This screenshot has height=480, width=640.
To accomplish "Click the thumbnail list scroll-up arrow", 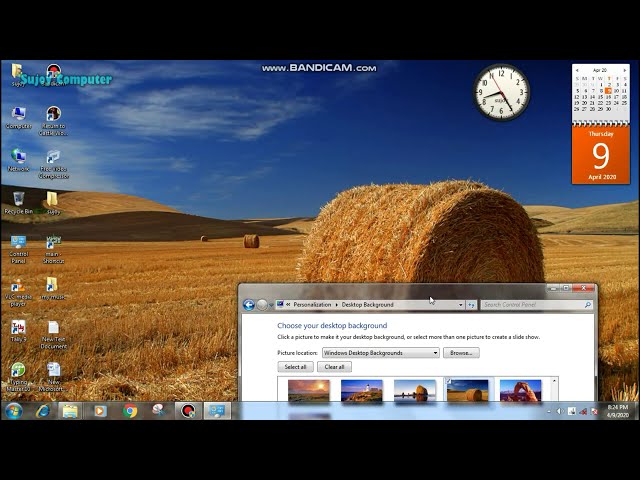I will [x=554, y=381].
